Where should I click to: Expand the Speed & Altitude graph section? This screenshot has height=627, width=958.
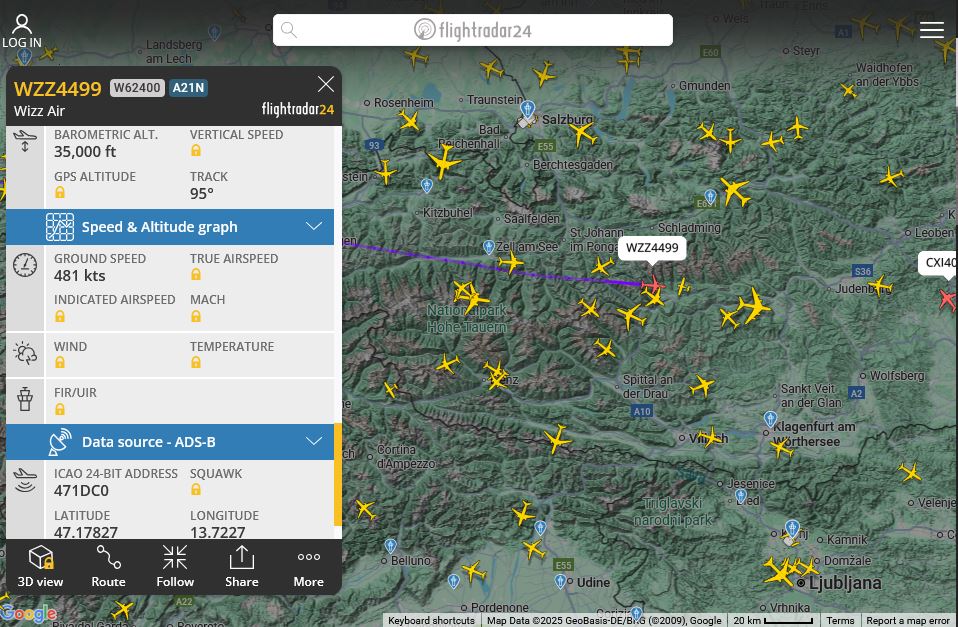[x=160, y=227]
